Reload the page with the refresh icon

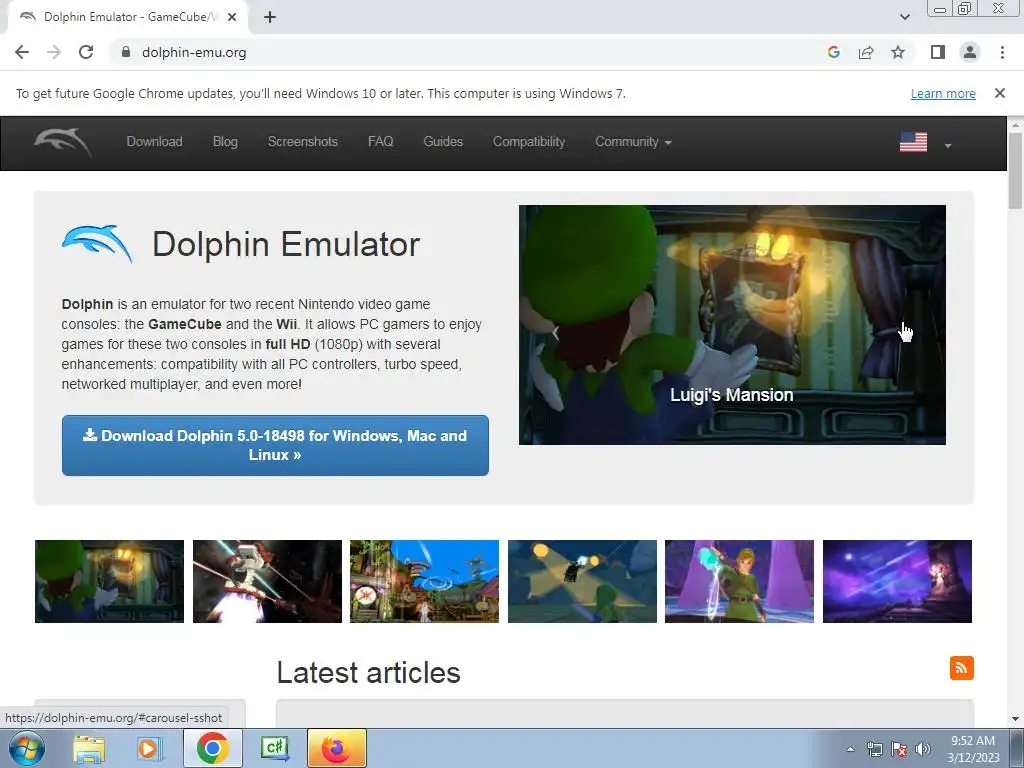click(x=86, y=52)
